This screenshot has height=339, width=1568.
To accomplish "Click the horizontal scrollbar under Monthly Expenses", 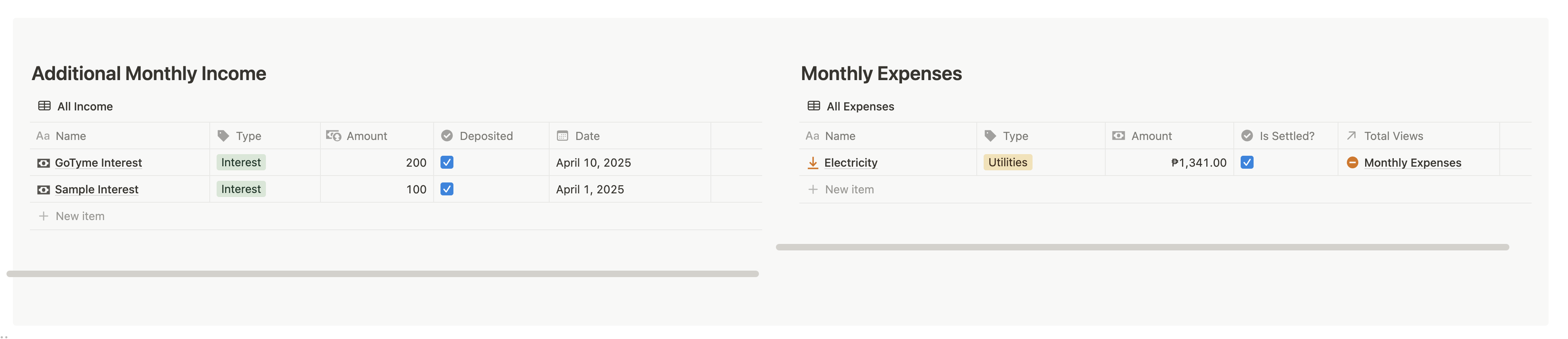I will point(1142,247).
